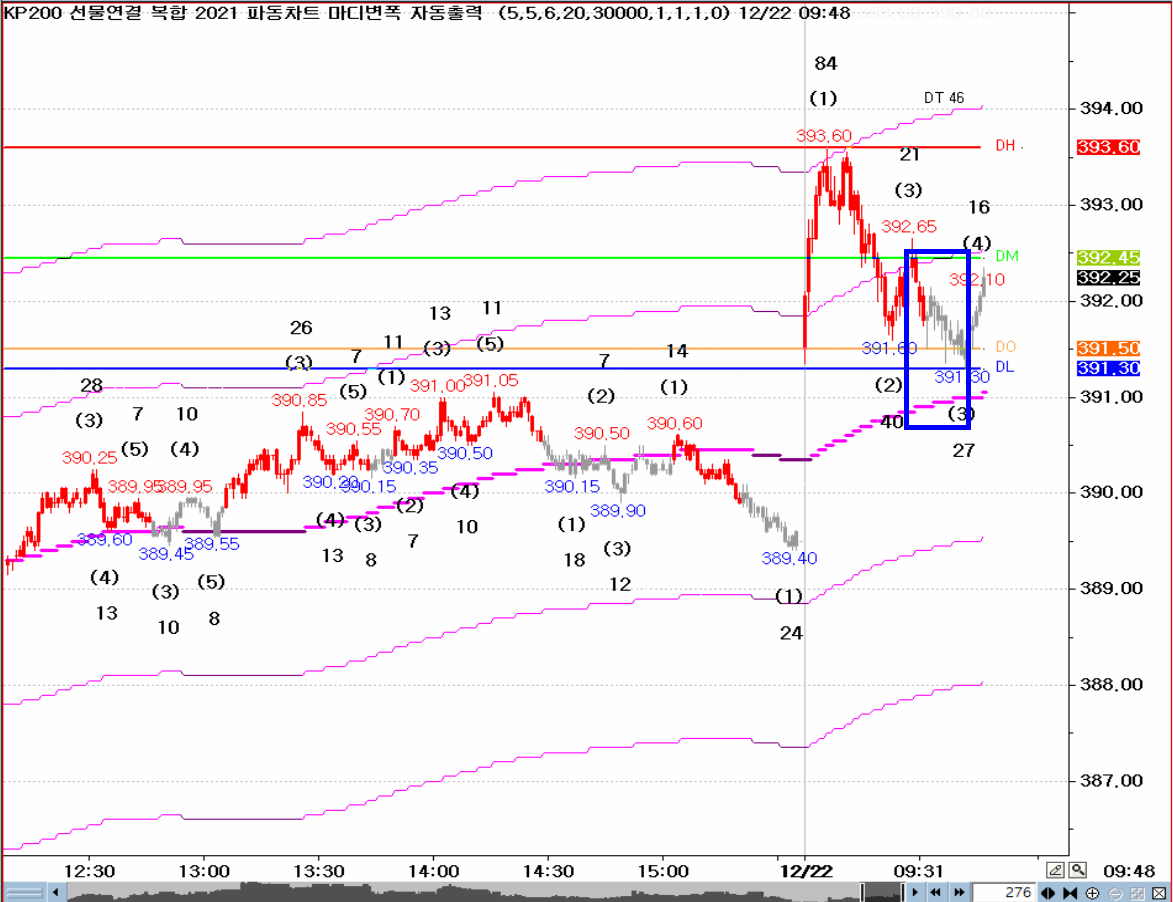Click the pencil drawing tool icon
Viewport: 1173px width, 902px height.
(1056, 869)
